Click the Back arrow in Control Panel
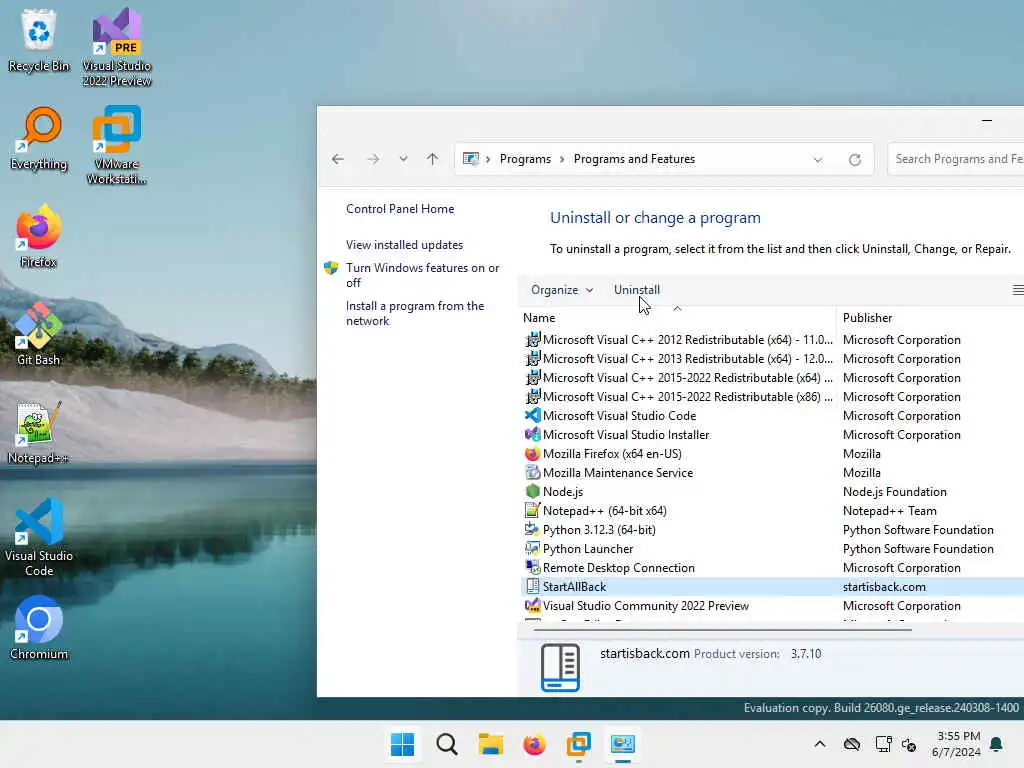This screenshot has height=768, width=1024. 338,159
